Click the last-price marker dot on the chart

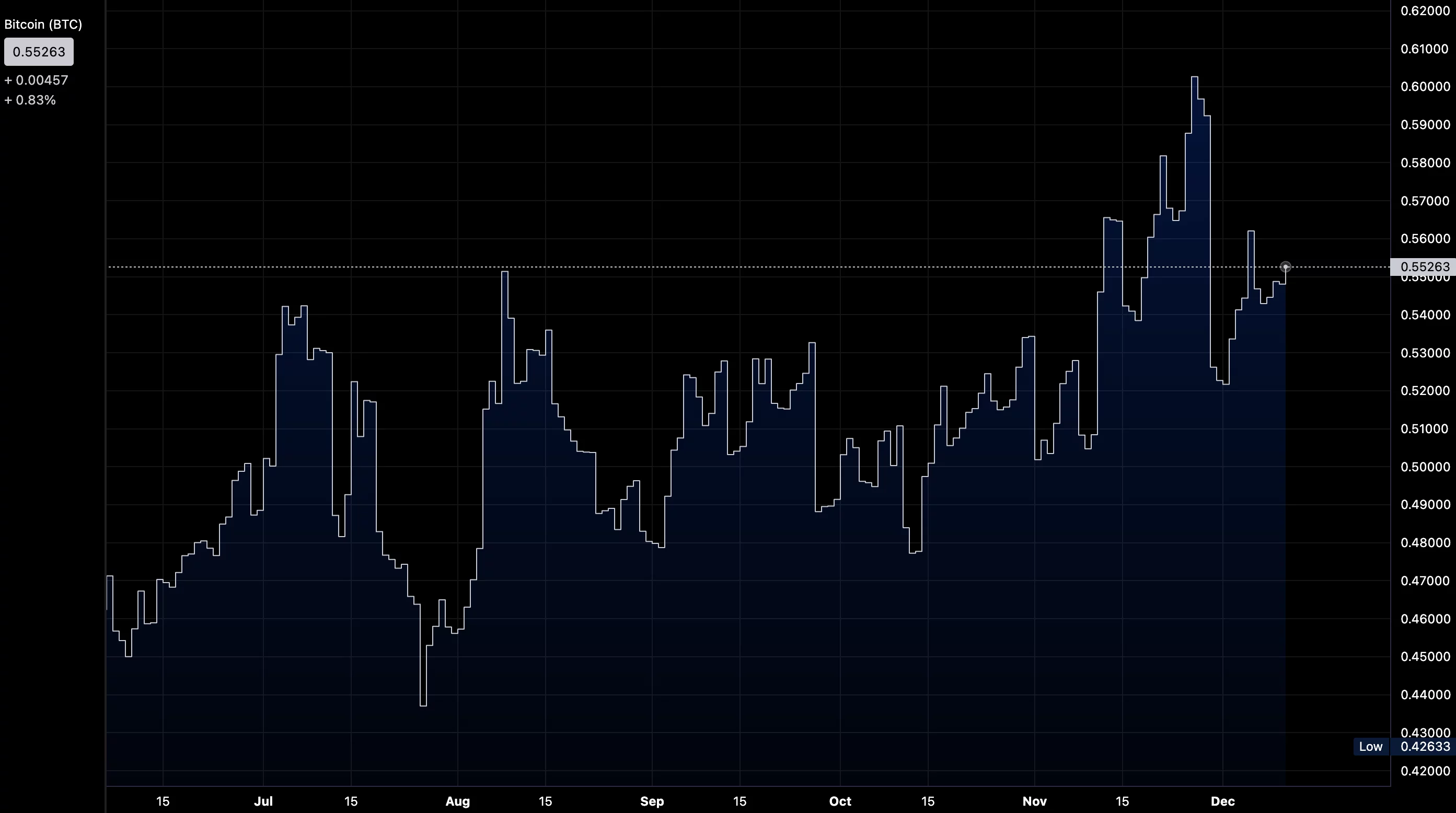click(1287, 266)
